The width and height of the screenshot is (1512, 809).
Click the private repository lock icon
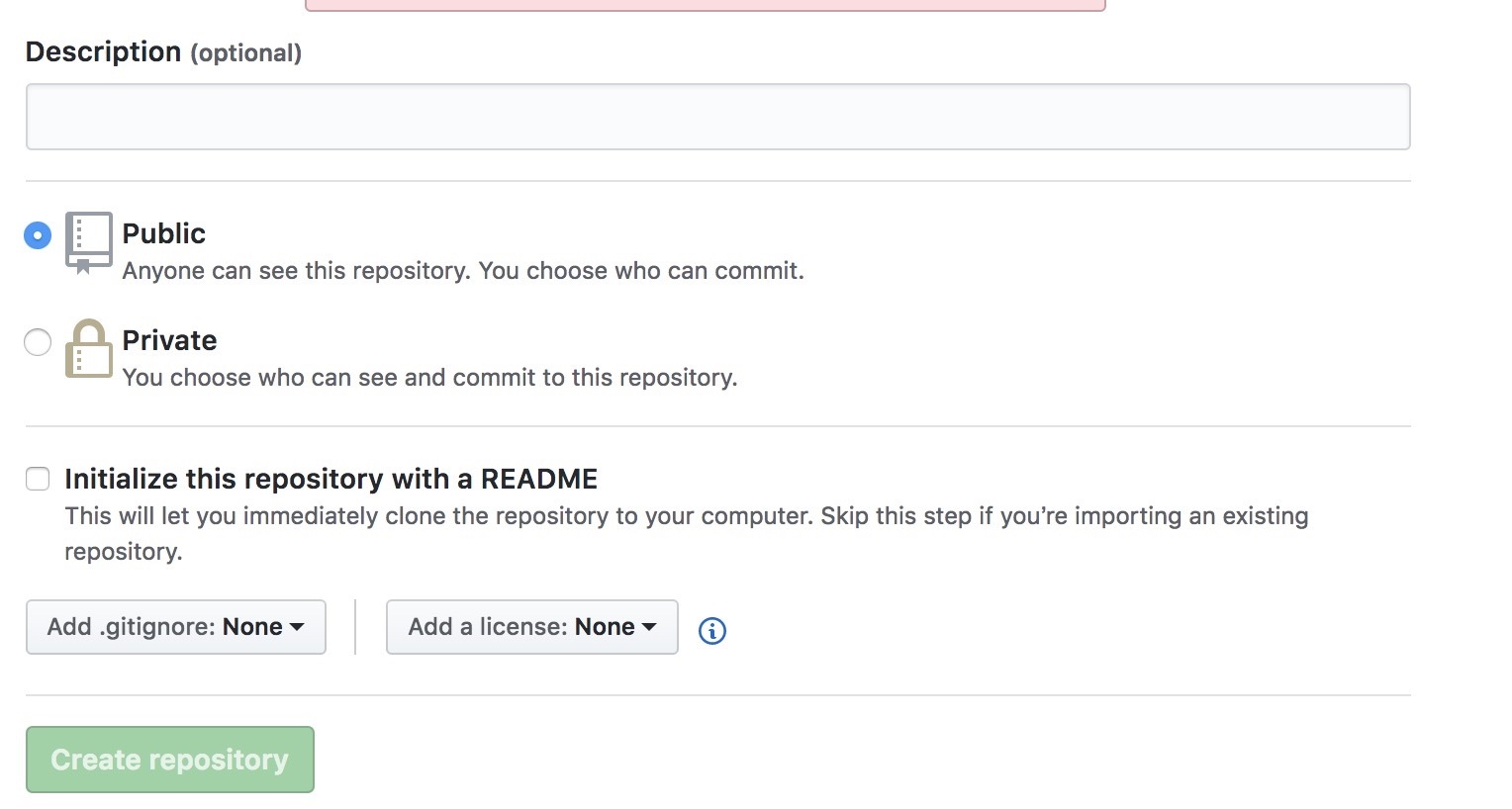coord(89,348)
